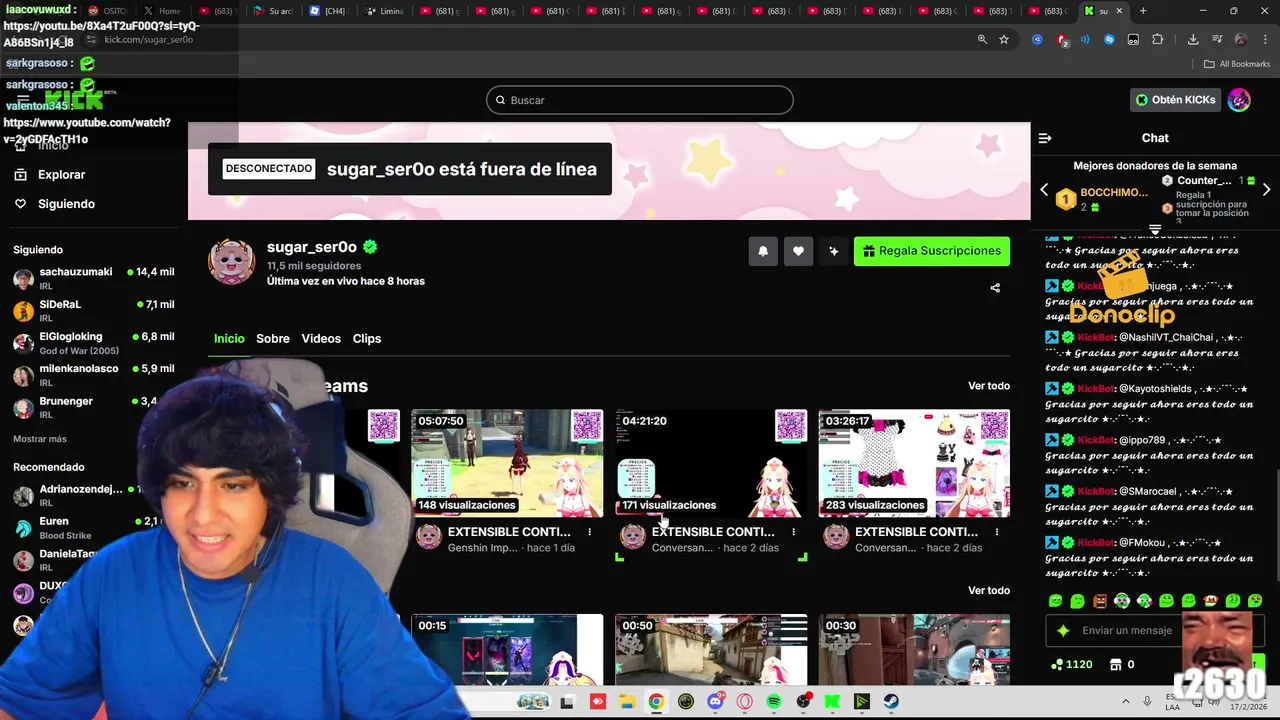
Task: Open the Opera GX taskbar icon
Action: [x=744, y=702]
